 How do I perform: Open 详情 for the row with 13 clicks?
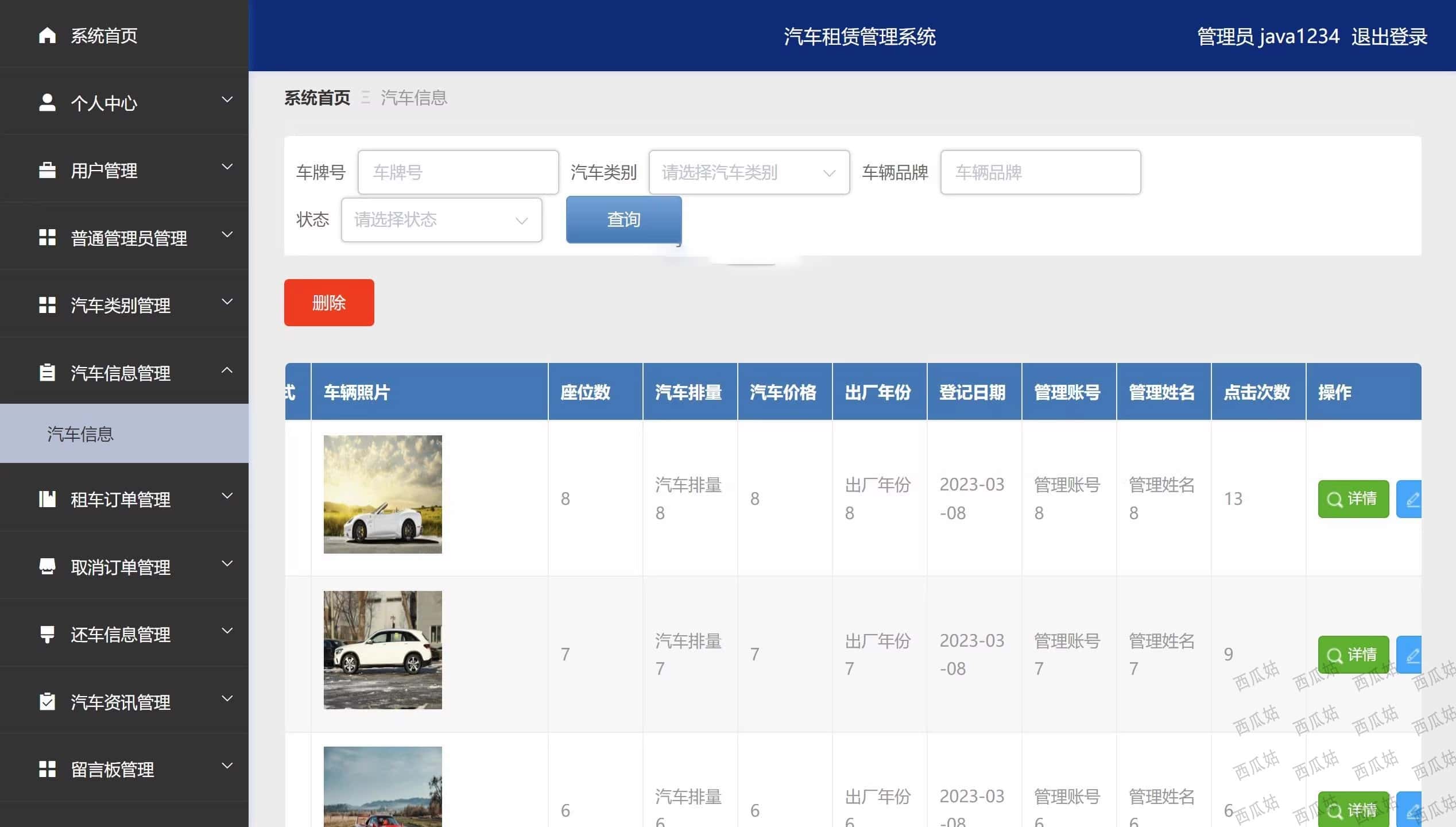[x=1353, y=499]
